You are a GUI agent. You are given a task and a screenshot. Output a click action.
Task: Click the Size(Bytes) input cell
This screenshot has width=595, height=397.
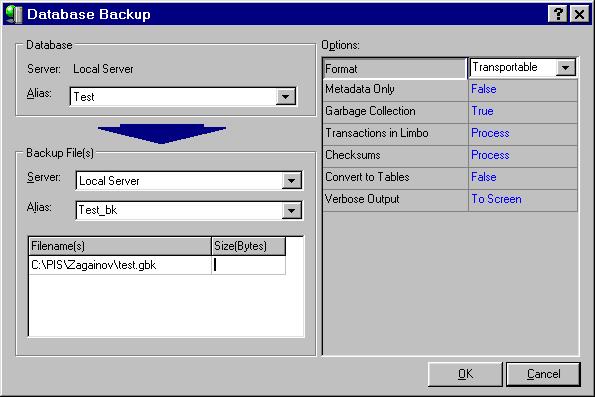(249, 265)
